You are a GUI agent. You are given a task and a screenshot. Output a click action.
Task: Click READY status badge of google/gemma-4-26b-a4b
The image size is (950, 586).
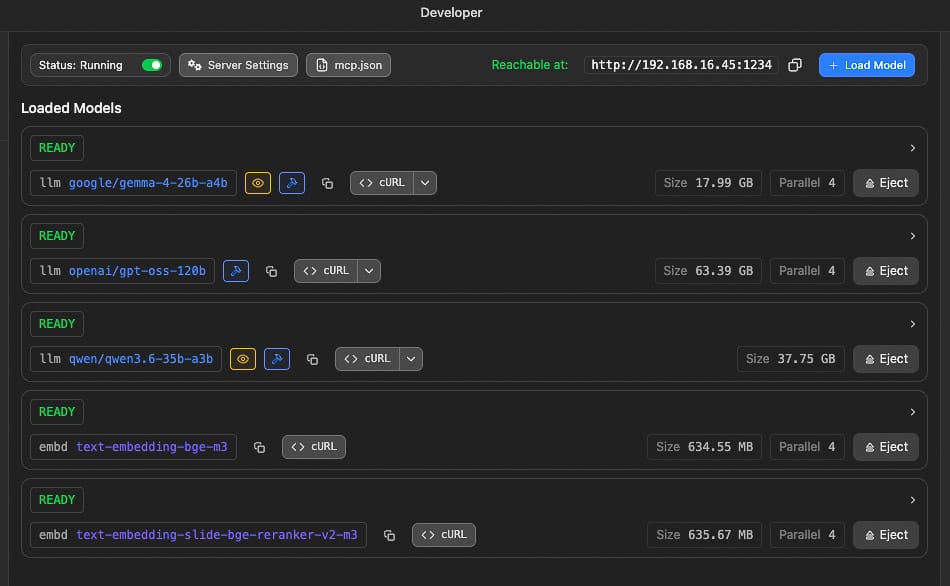(57, 148)
